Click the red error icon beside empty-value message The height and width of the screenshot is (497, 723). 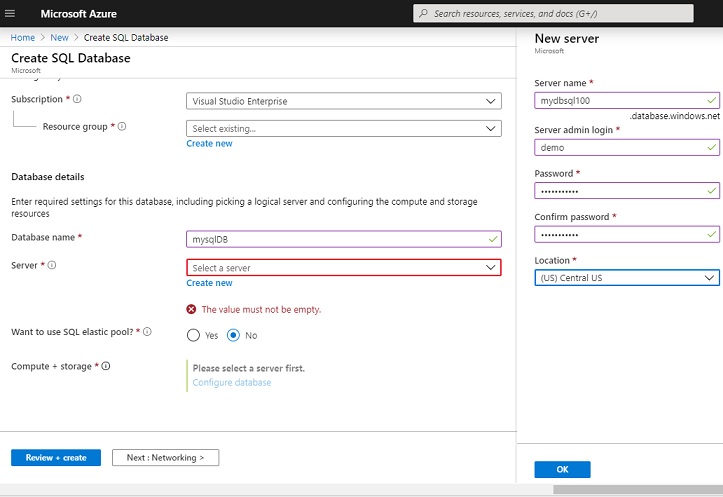(191, 309)
